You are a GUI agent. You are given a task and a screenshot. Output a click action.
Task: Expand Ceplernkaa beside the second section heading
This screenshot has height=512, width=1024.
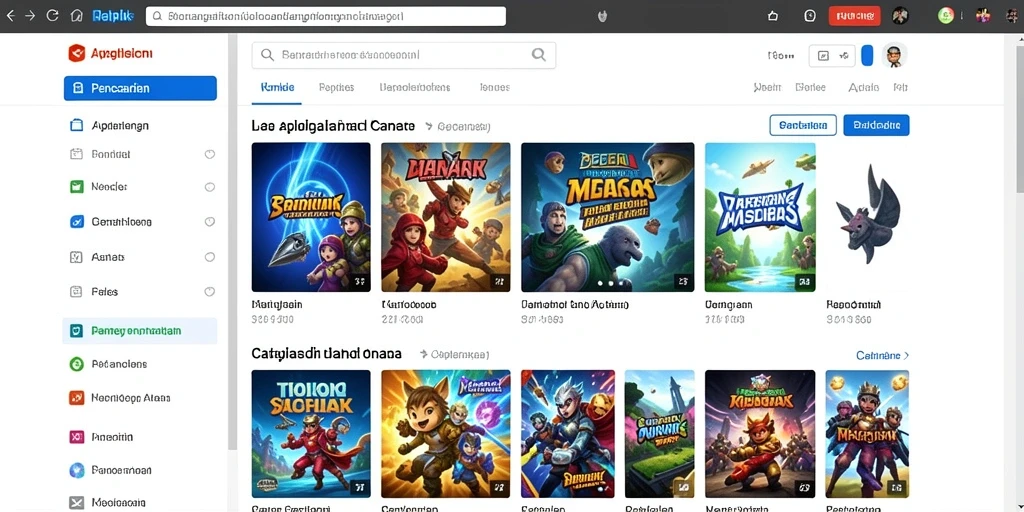coord(454,355)
